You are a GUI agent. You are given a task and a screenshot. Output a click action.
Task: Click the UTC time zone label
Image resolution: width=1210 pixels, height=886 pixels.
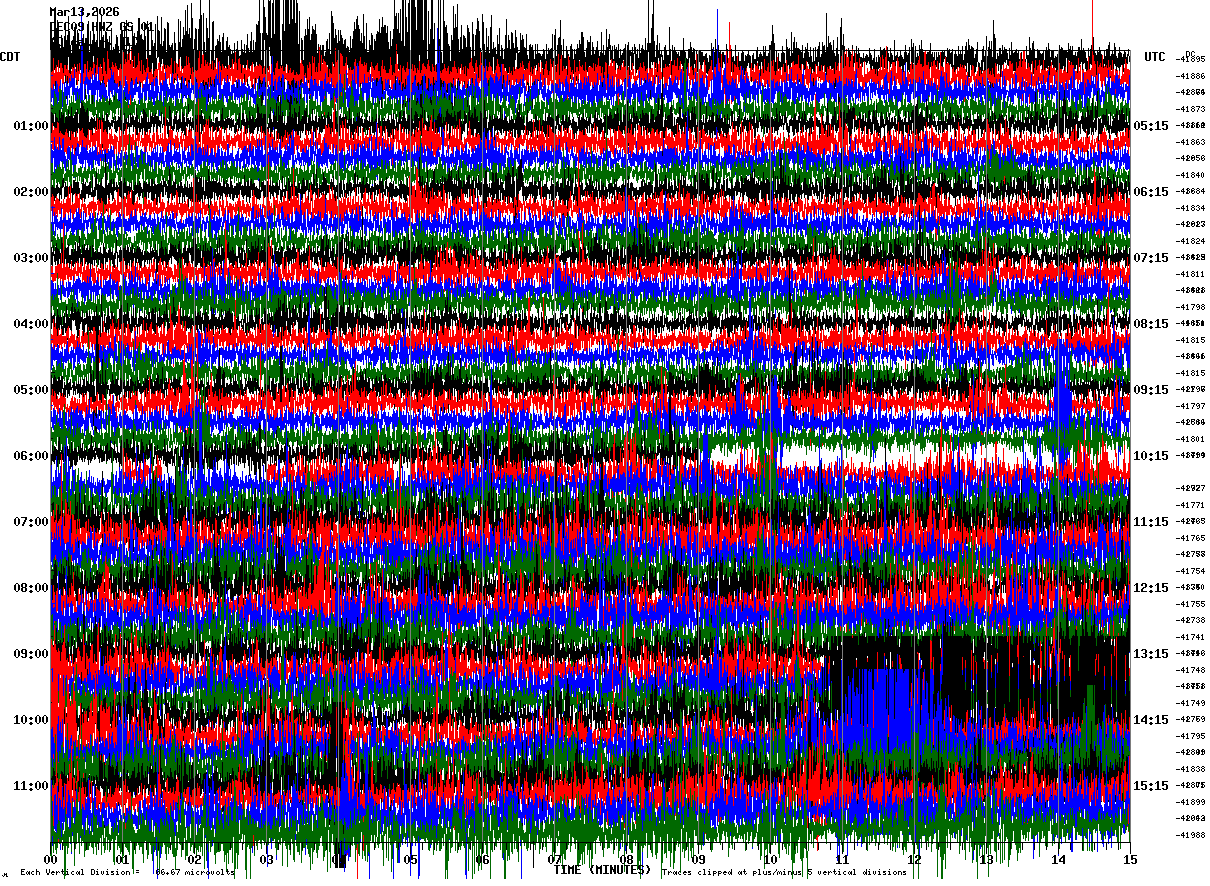click(1155, 57)
